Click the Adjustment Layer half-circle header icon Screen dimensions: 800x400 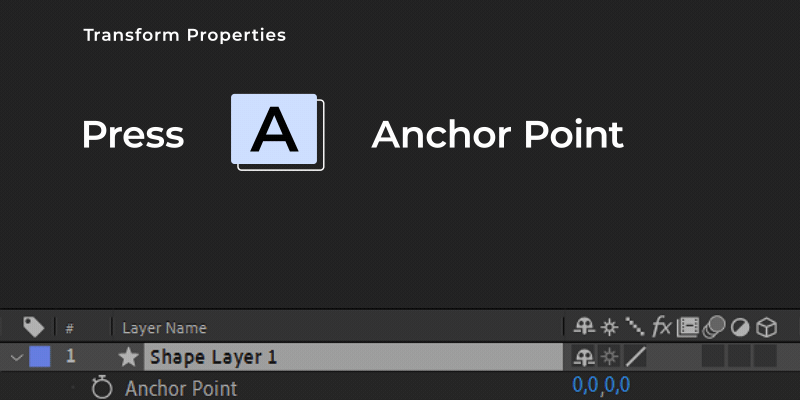(739, 328)
